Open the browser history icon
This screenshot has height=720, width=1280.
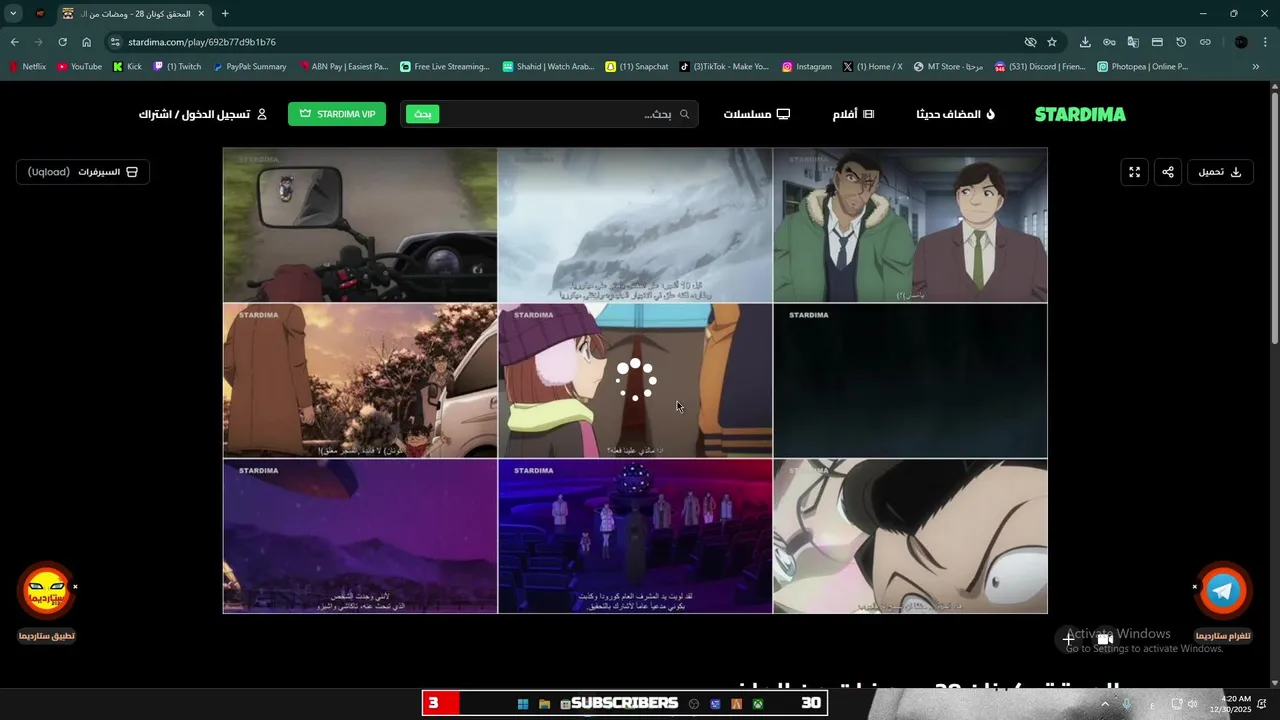pos(1181,42)
